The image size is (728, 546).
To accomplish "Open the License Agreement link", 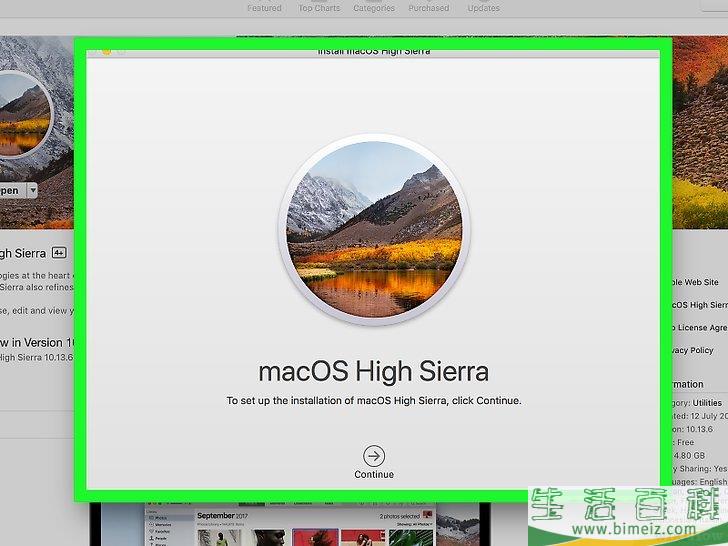I will [700, 327].
